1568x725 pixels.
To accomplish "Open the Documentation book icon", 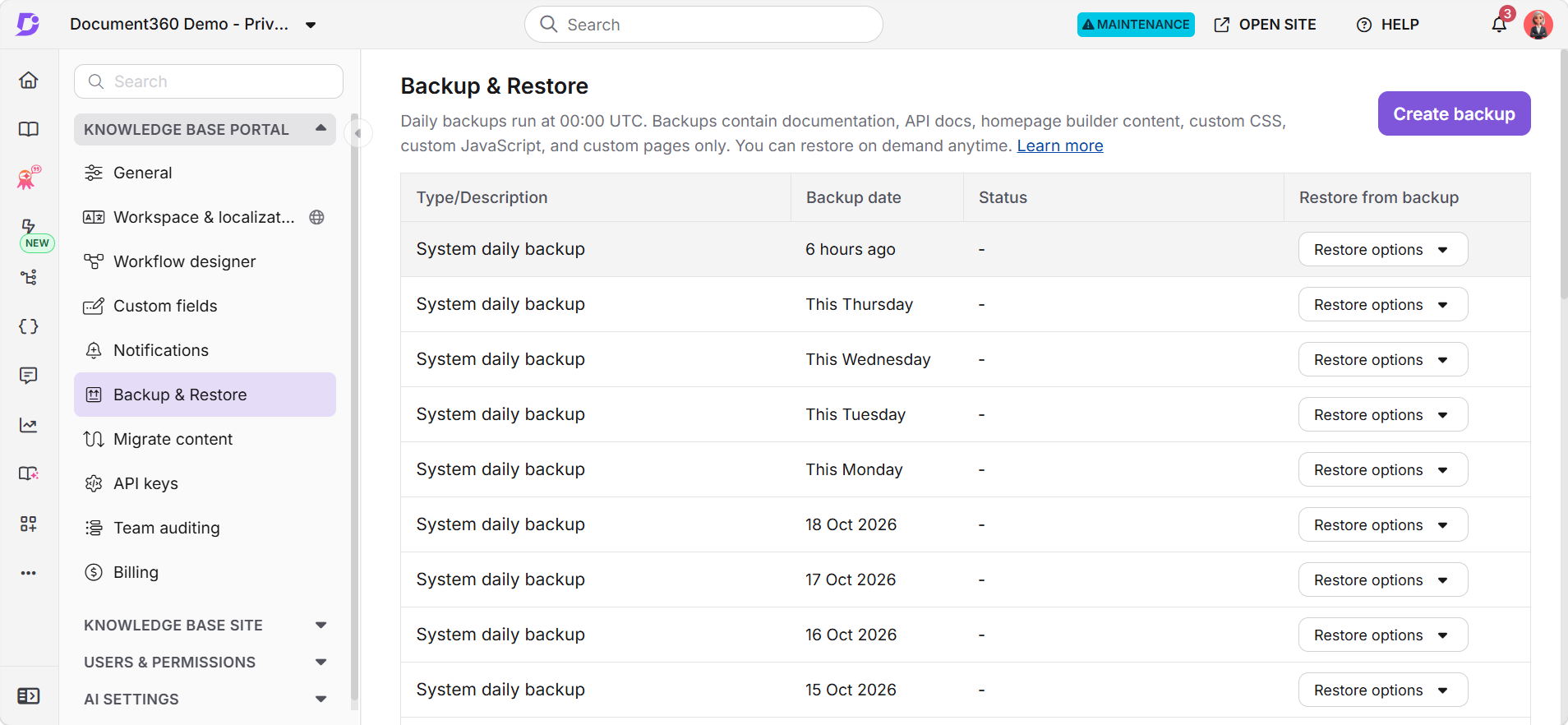I will [x=29, y=129].
